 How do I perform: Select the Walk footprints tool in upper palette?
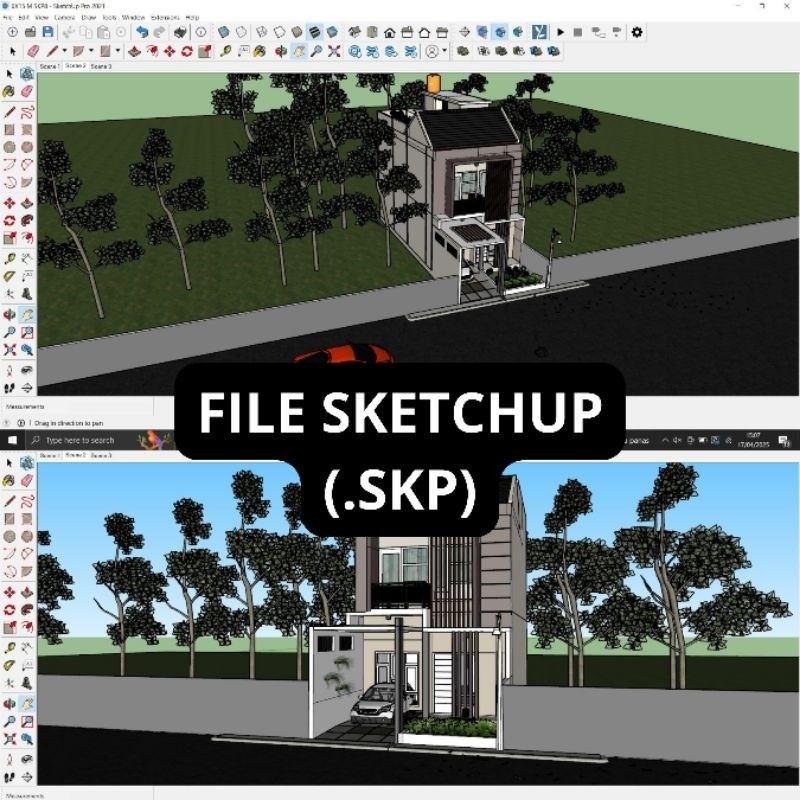coord(9,388)
